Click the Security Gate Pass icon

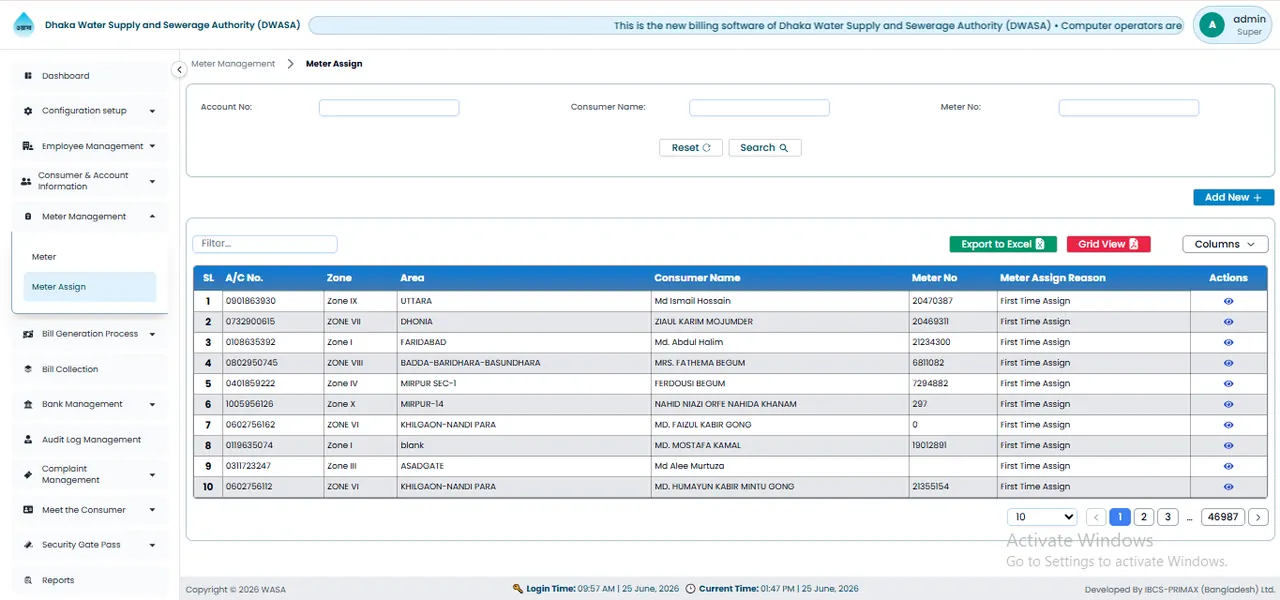29,545
